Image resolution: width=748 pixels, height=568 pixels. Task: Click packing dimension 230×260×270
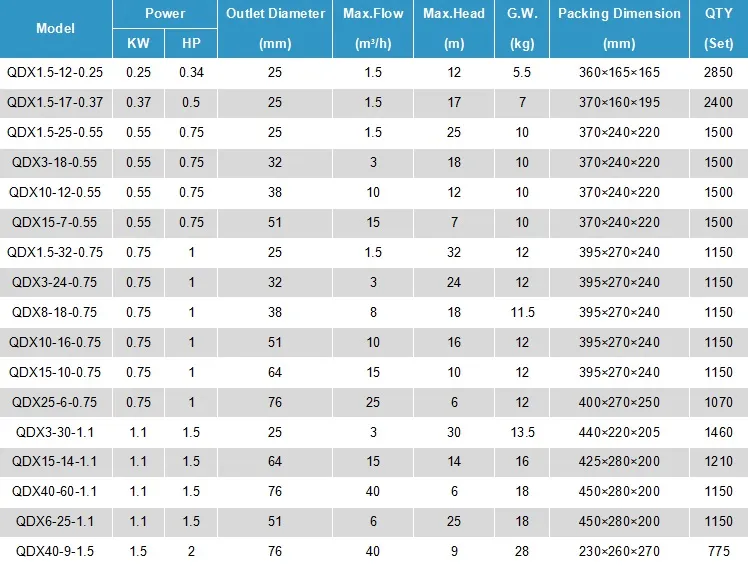point(619,551)
